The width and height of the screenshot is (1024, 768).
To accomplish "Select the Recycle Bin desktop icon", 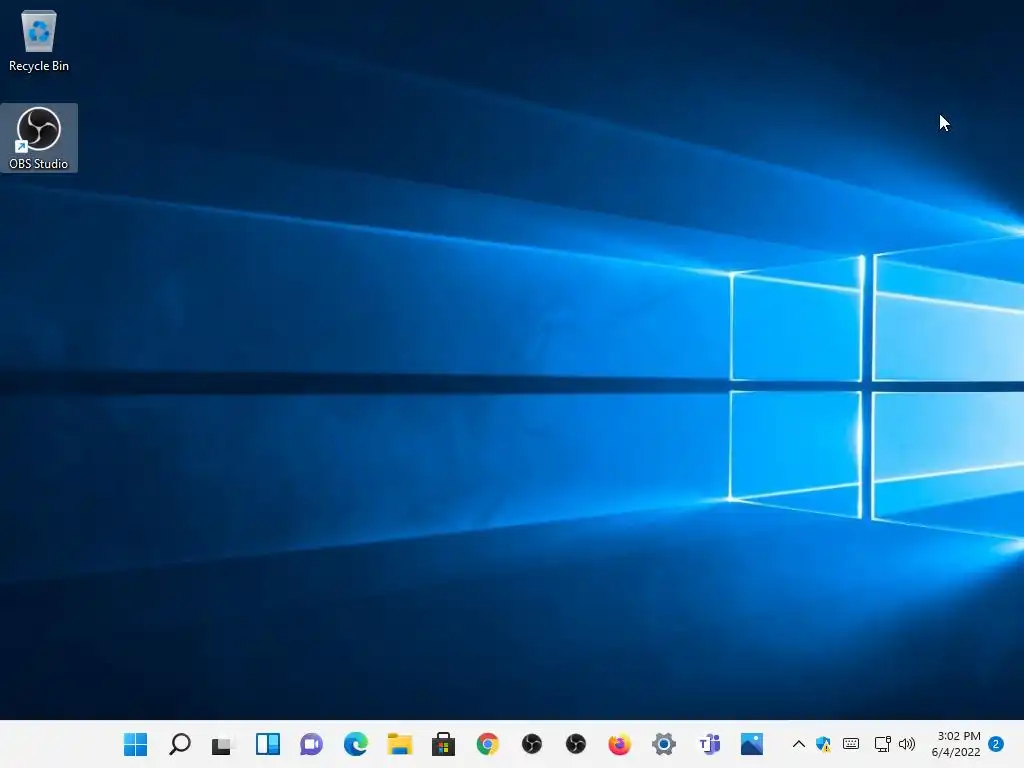I will pos(39,40).
